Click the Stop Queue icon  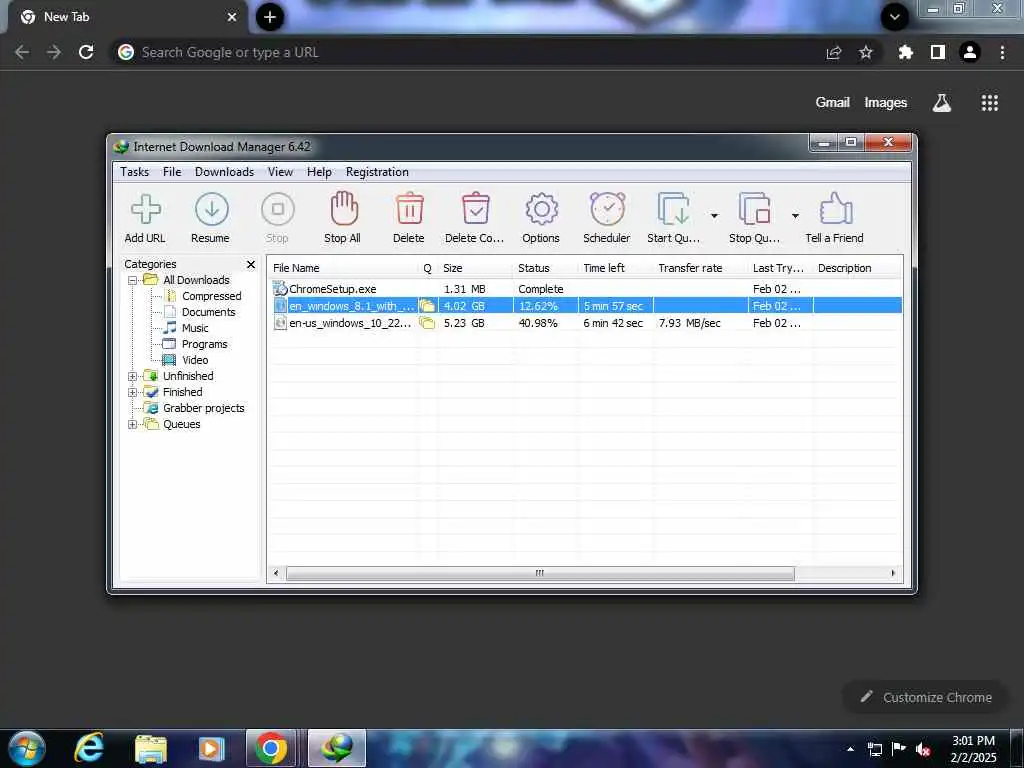(754, 218)
